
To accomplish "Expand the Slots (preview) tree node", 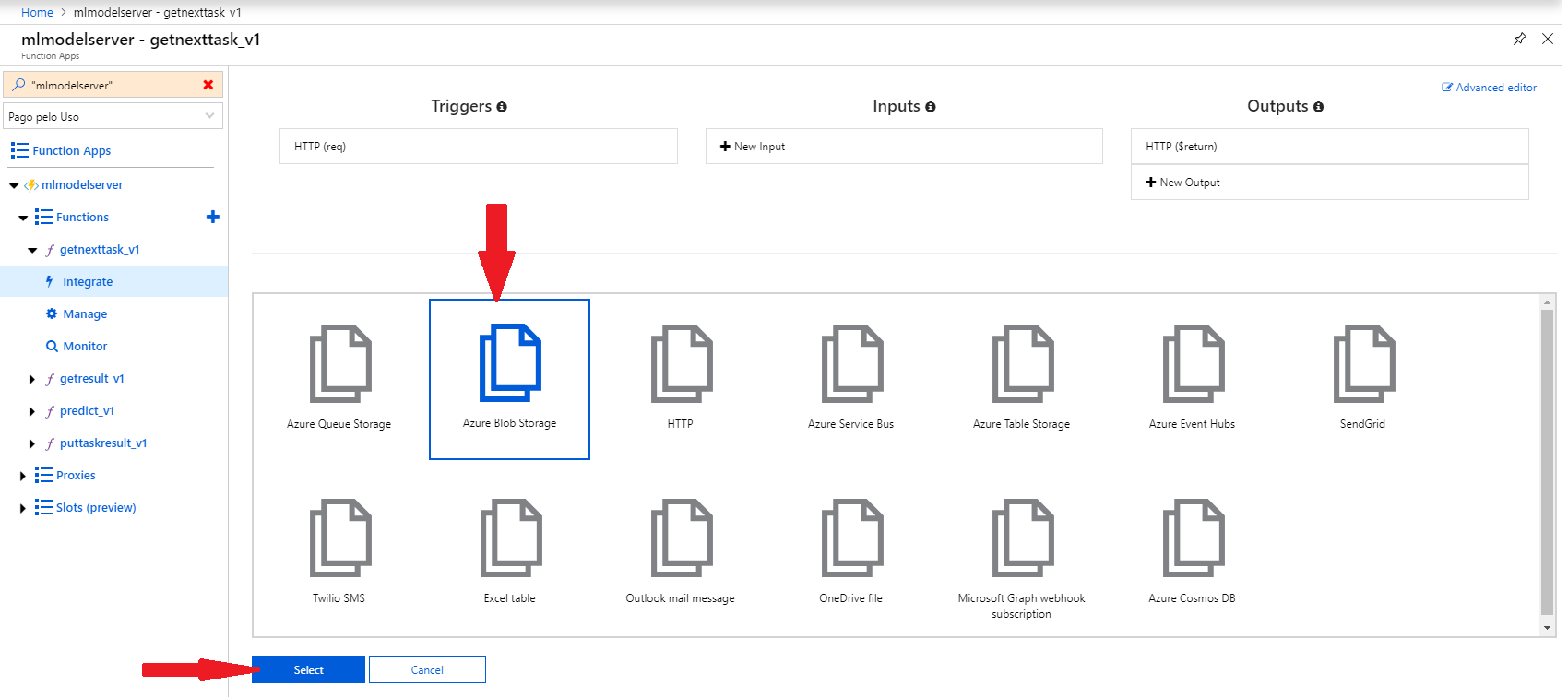I will [x=23, y=508].
